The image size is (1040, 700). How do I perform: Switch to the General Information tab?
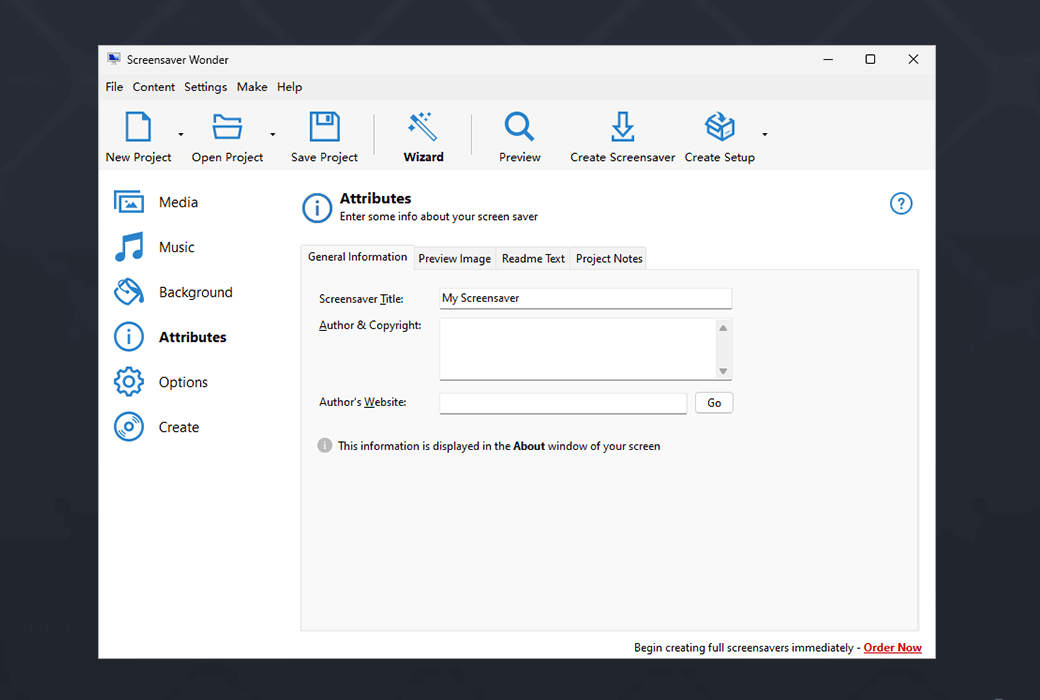pos(358,257)
